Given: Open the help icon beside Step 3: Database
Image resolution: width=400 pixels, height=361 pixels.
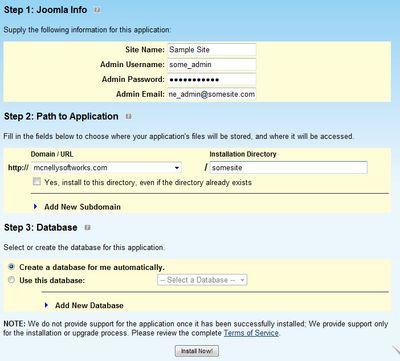Looking at the screenshot, I should click(x=88, y=228).
